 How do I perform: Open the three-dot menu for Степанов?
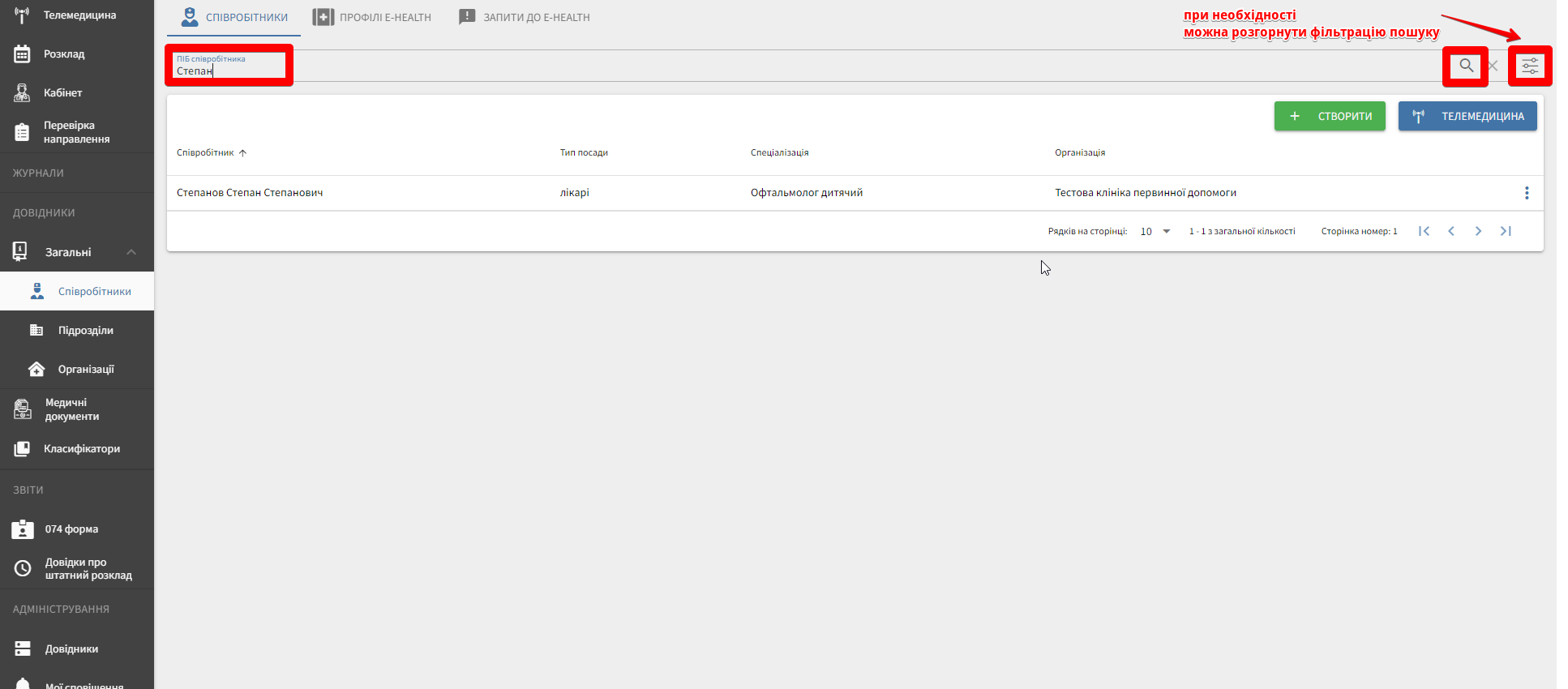pos(1527,193)
